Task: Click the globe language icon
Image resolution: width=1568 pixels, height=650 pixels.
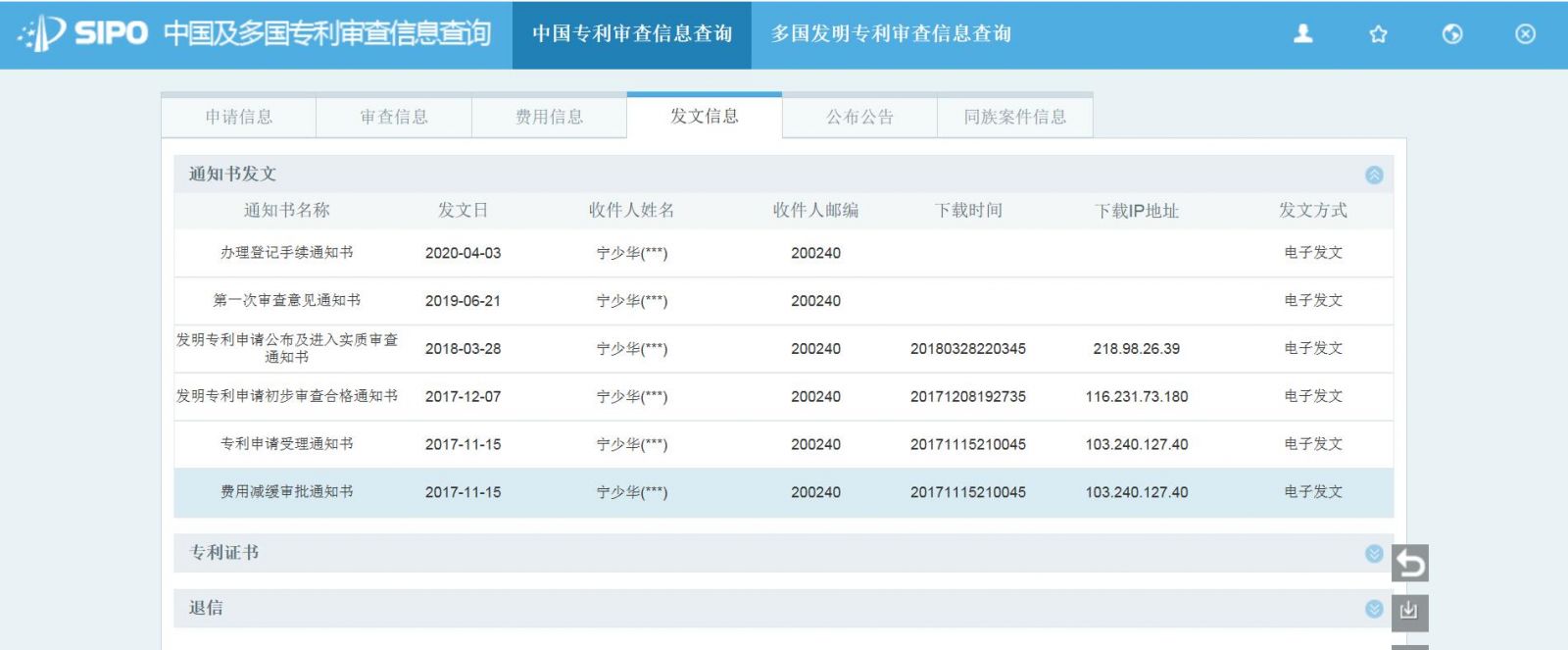Action: 1452,34
